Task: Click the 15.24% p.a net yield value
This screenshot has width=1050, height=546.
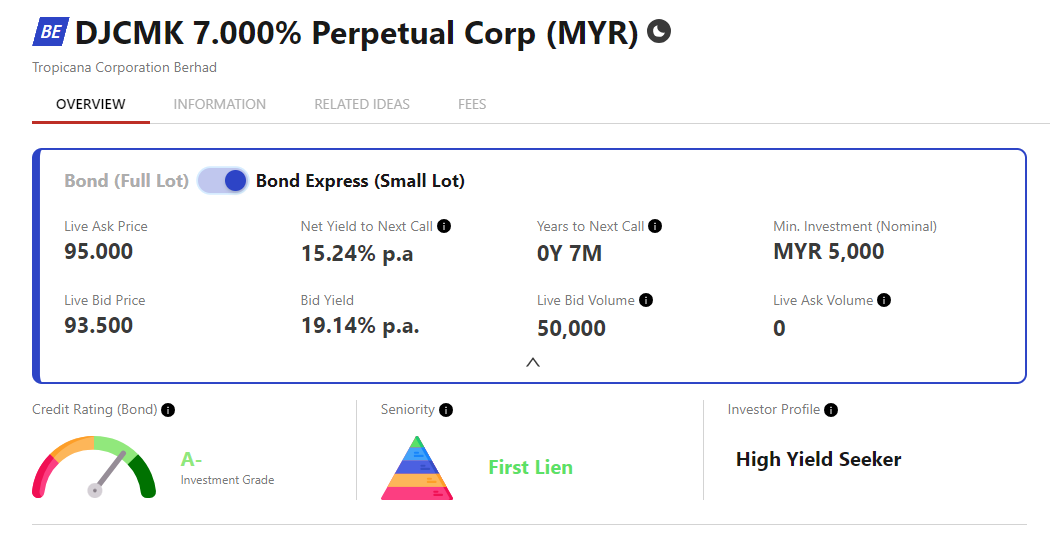Action: tap(357, 254)
